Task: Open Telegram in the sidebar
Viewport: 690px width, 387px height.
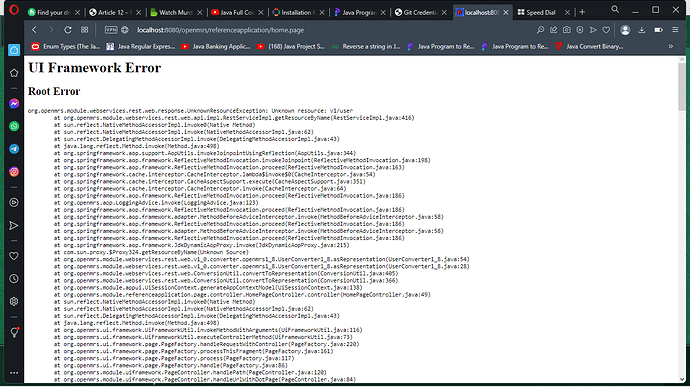Action: [14, 149]
